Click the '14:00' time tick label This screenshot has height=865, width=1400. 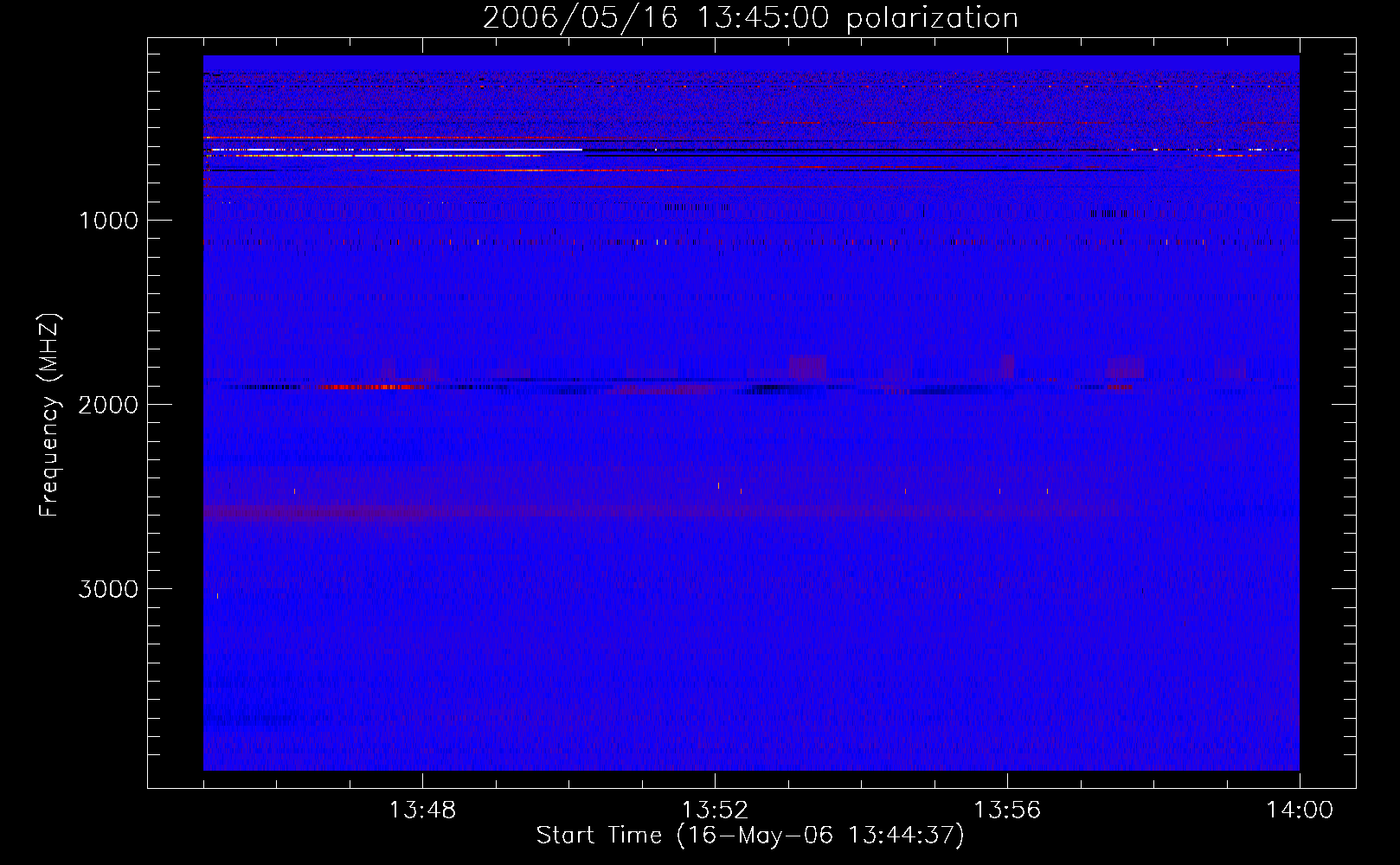[x=1300, y=811]
